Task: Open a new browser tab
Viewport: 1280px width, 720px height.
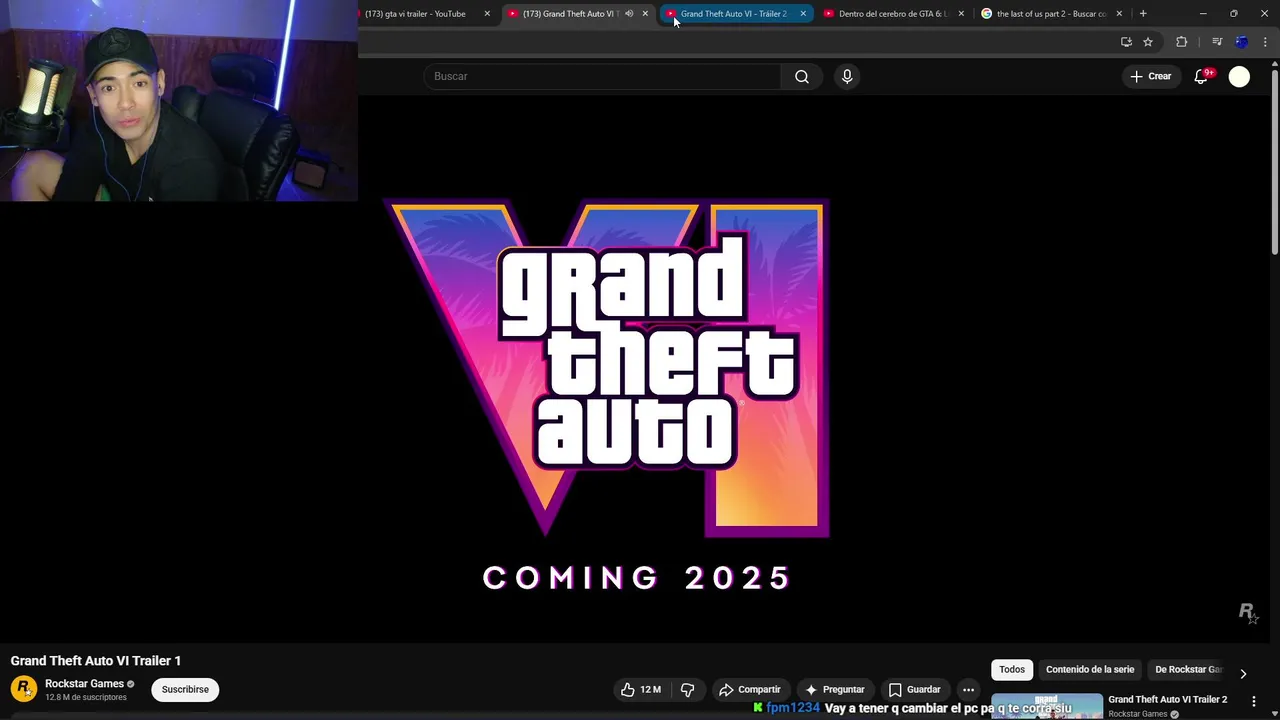Action: (1143, 14)
